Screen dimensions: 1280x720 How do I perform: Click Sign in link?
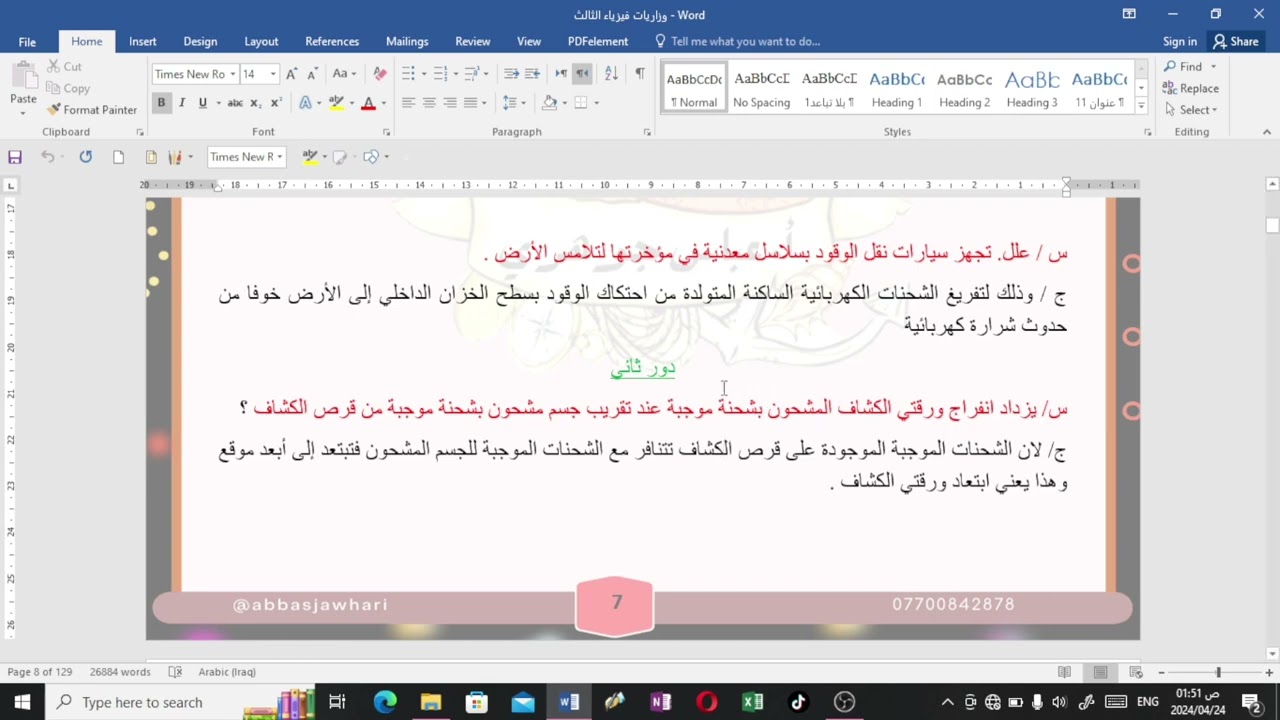pos(1180,42)
